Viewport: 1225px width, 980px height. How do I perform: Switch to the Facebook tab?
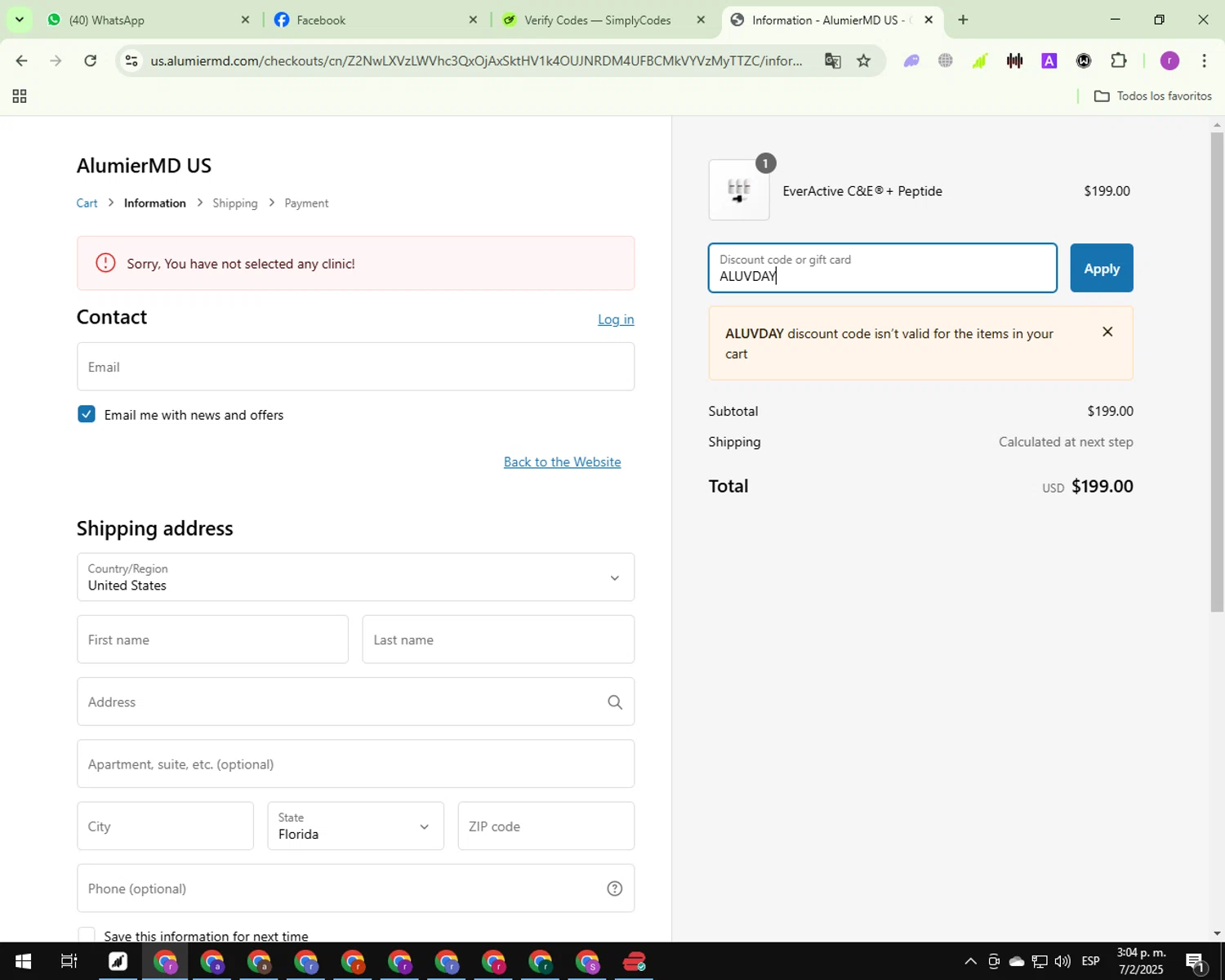pos(376,20)
